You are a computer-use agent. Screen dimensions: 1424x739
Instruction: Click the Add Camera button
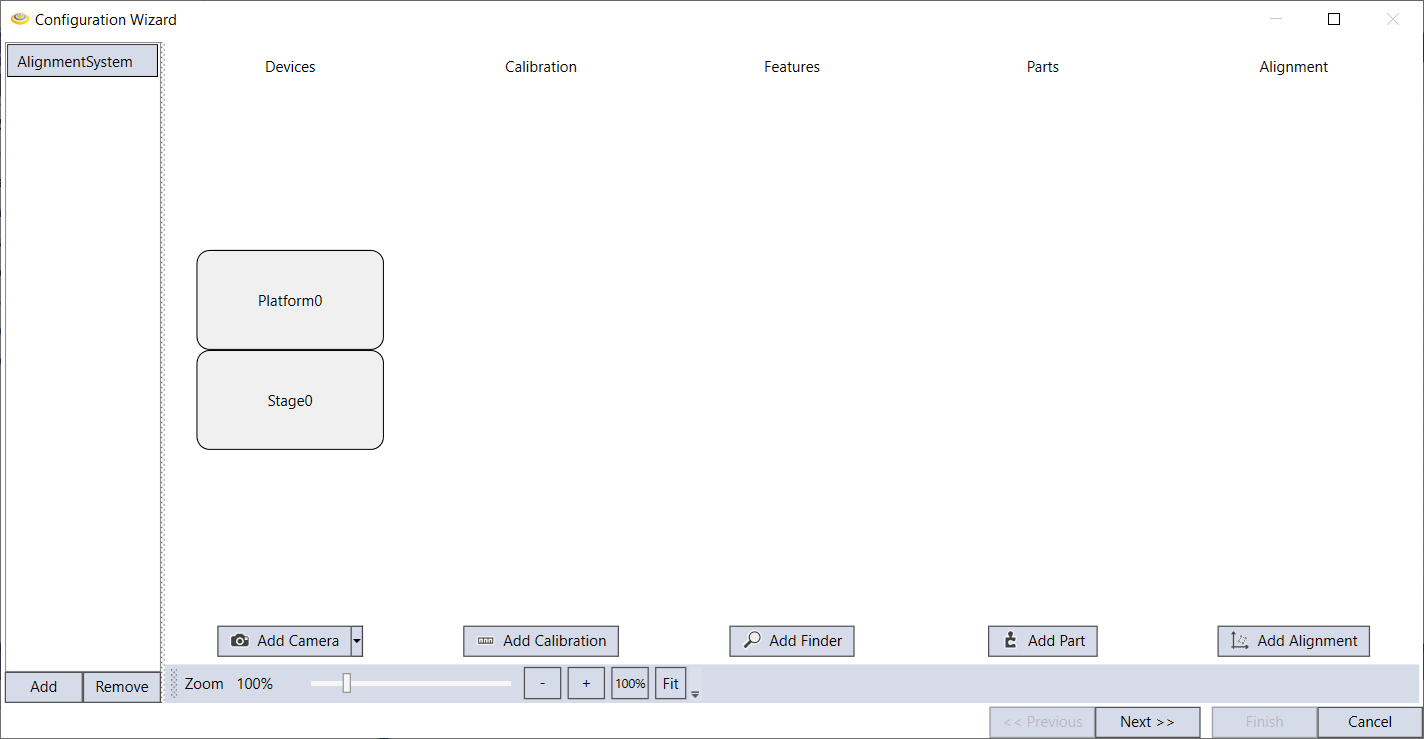tap(284, 641)
